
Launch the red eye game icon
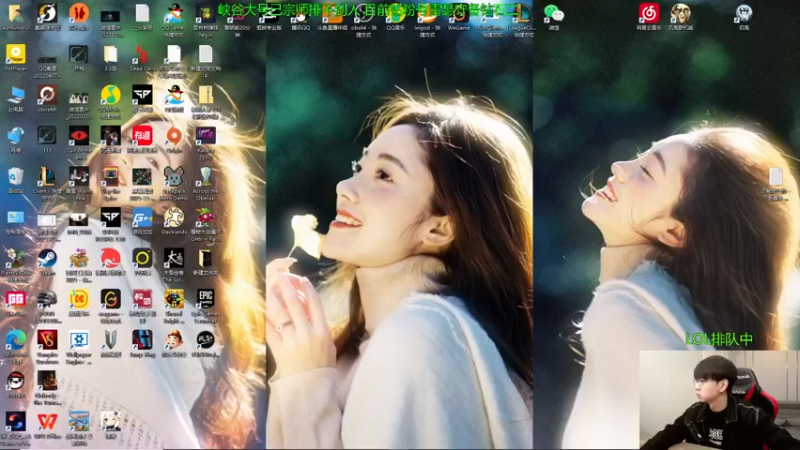tap(79, 136)
